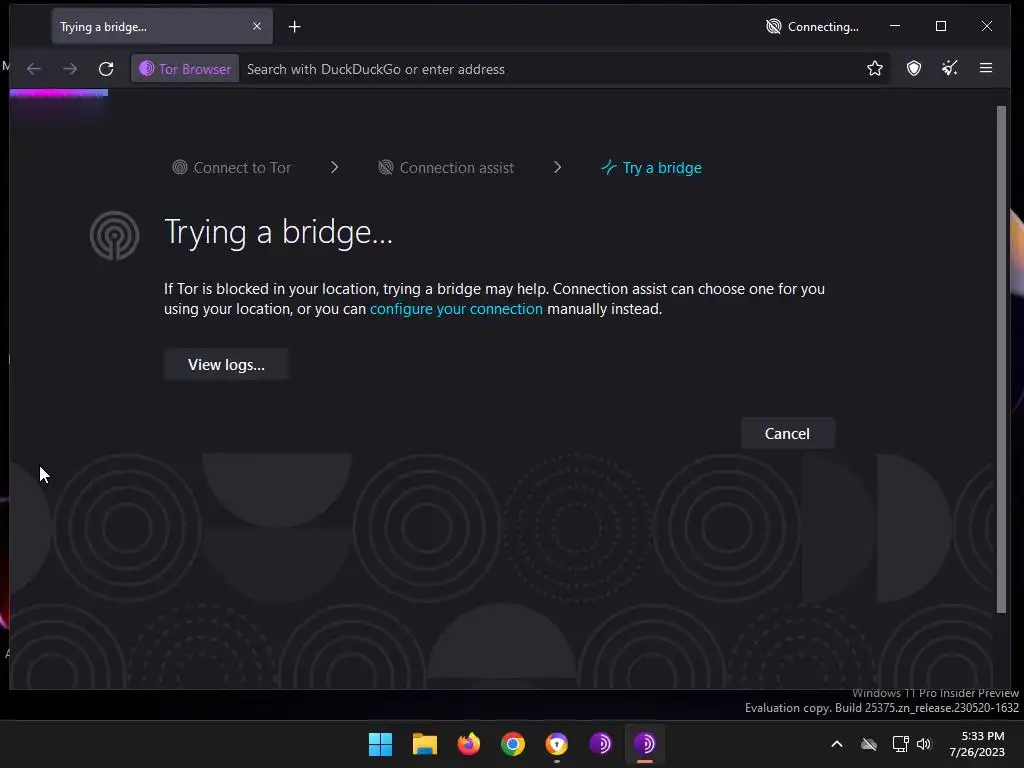Open a new tab with plus button

click(x=295, y=27)
